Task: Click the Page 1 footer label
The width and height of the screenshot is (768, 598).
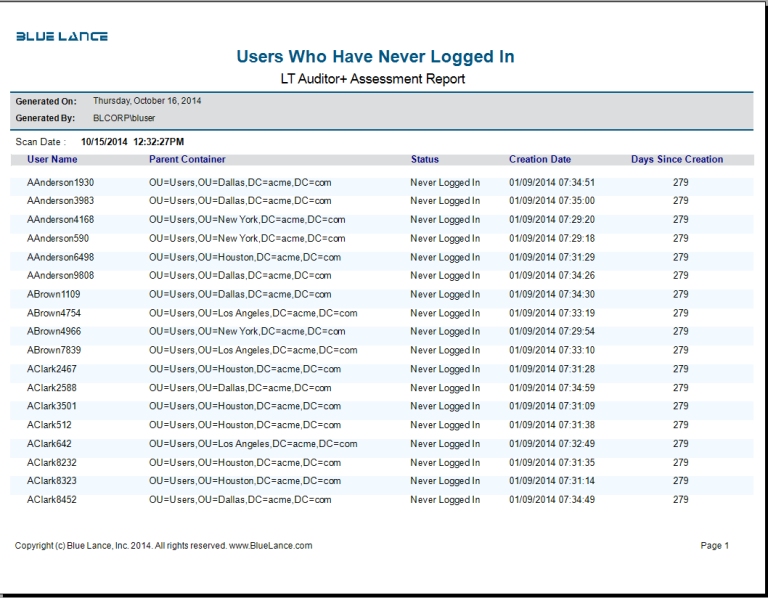Action: pos(714,546)
